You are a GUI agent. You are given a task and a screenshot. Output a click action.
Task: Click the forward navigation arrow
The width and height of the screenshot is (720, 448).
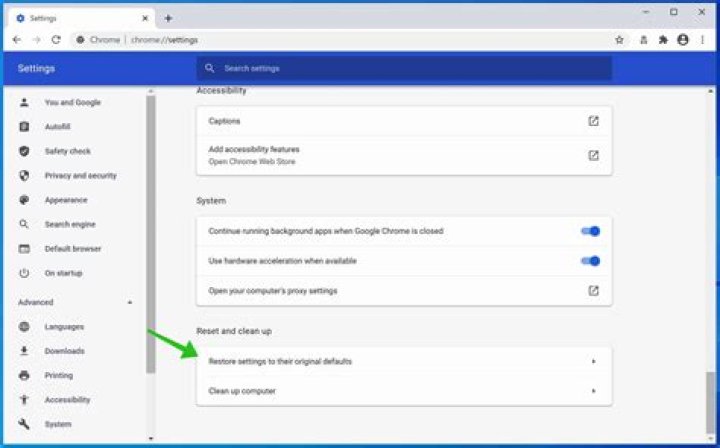(x=37, y=40)
